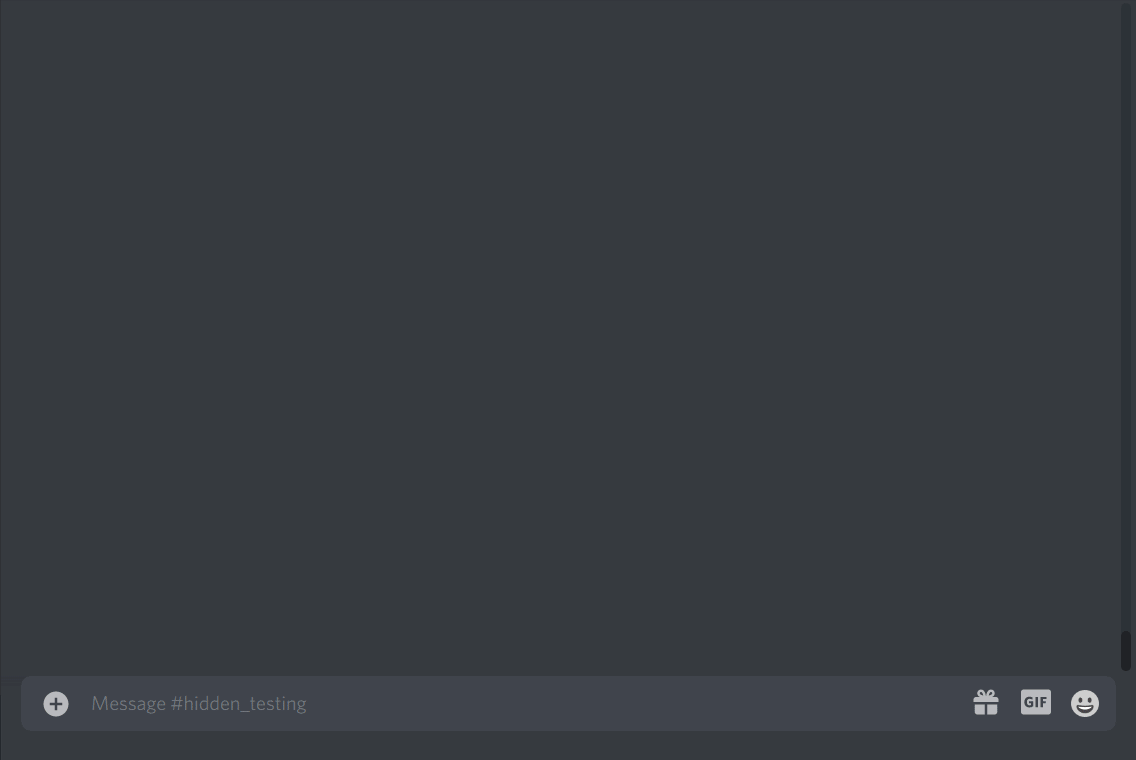Select the circled plus upload icon

(56, 703)
